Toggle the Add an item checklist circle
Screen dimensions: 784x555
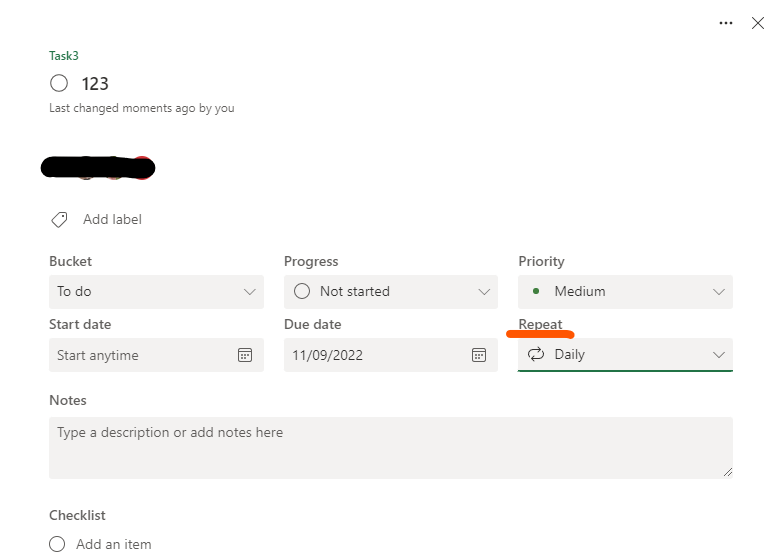coord(57,544)
